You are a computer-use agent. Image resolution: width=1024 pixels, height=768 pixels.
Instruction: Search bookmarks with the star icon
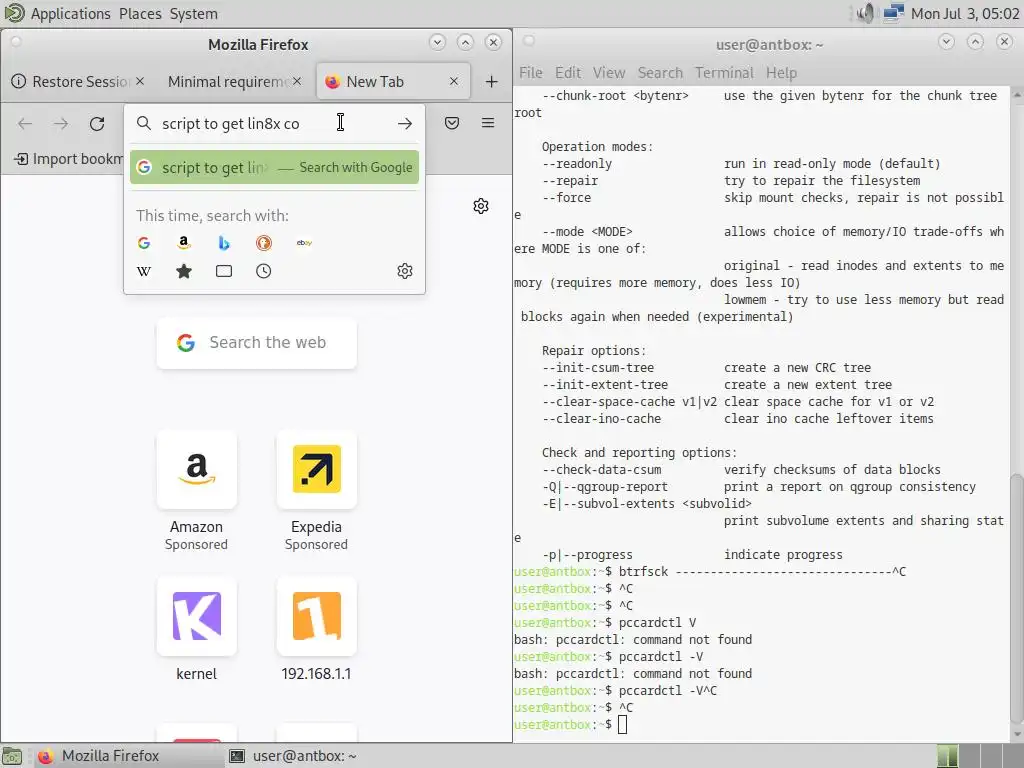click(184, 271)
